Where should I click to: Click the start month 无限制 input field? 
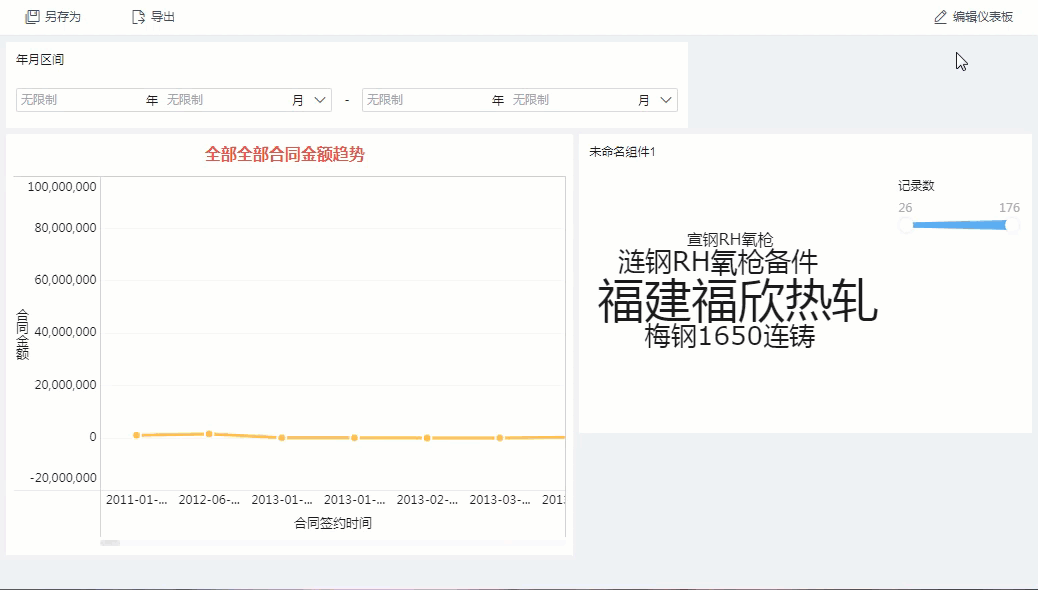coord(227,100)
